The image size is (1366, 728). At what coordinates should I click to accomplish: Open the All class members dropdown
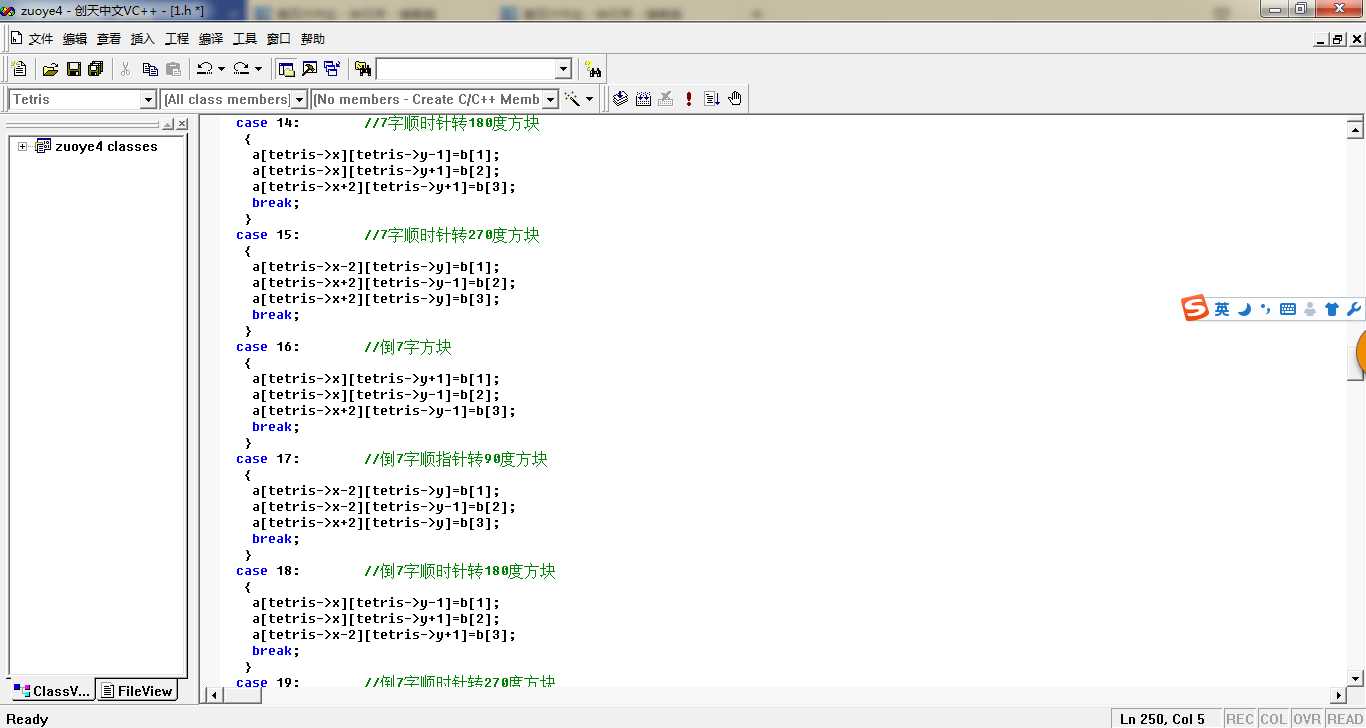[298, 100]
